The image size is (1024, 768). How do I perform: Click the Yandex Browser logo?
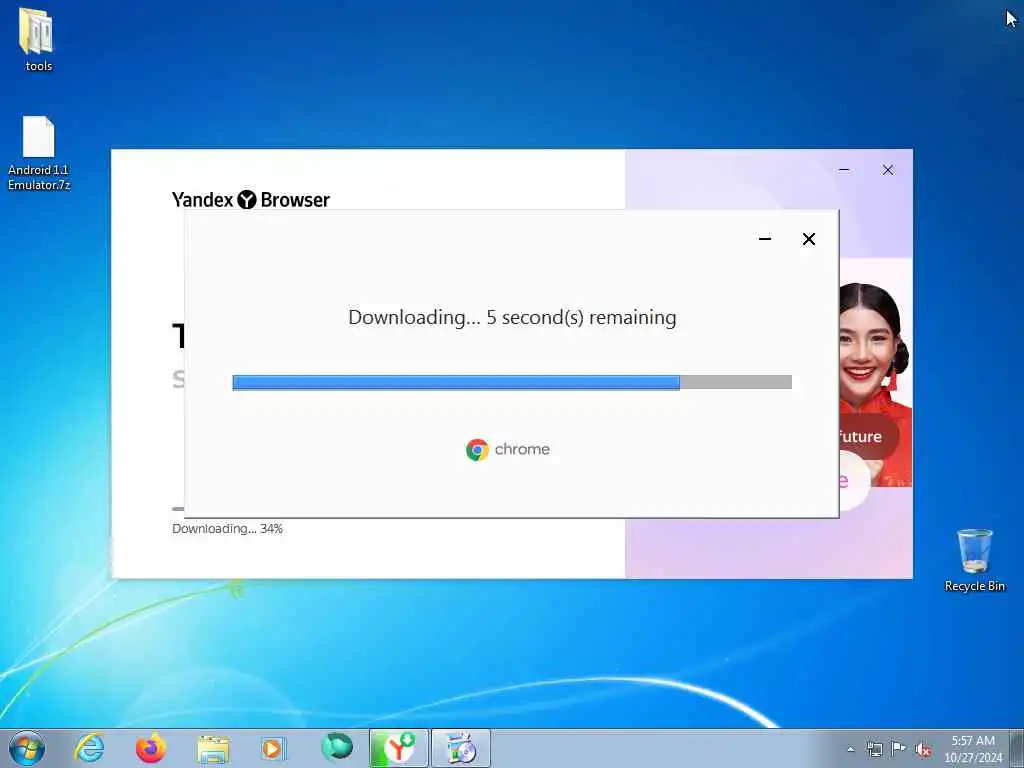click(x=251, y=199)
